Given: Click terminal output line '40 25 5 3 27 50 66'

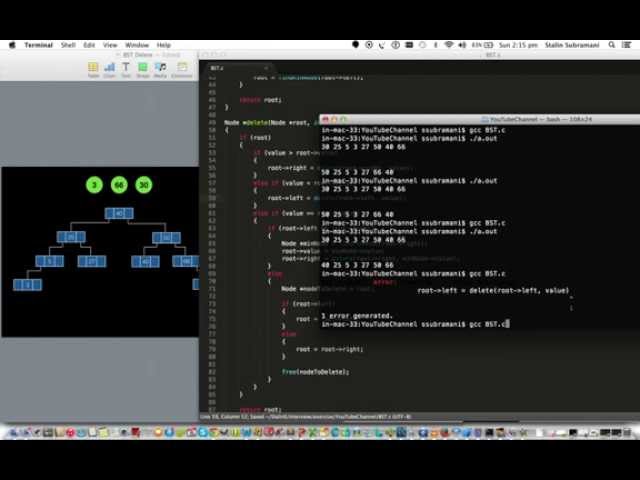Looking at the screenshot, I should [x=357, y=265].
